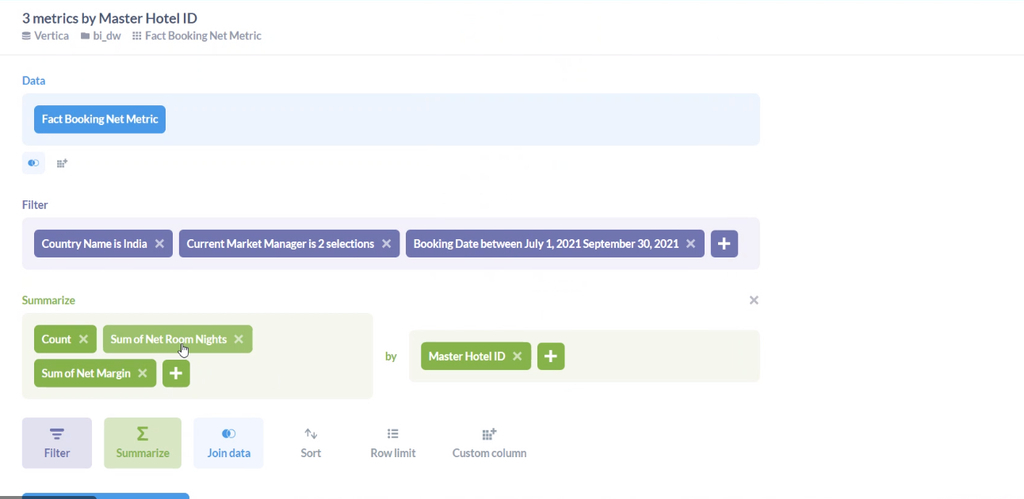Remove the Country Name is India filter
1024x499 pixels.
click(x=159, y=244)
